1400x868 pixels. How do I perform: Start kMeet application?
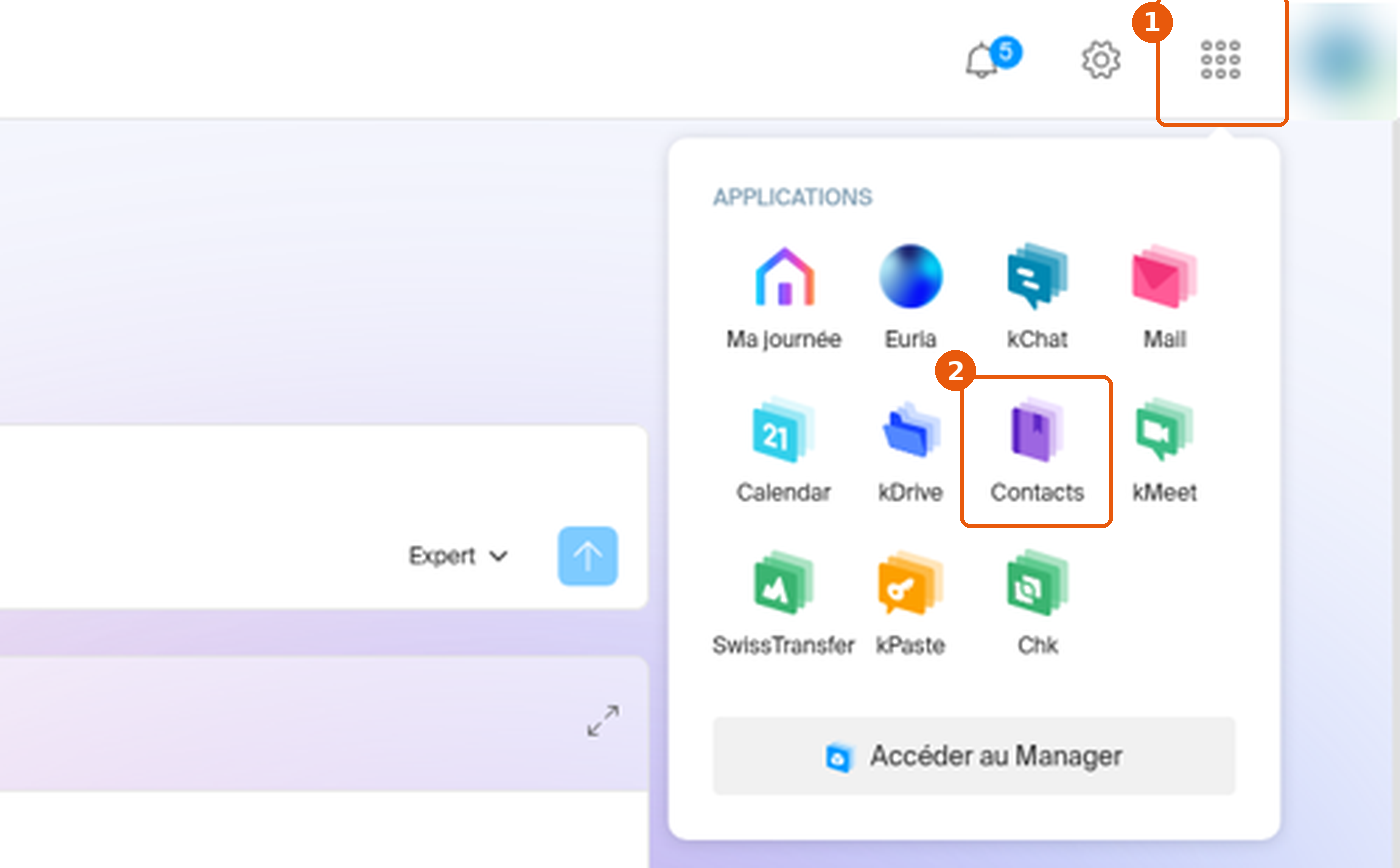[1164, 451]
